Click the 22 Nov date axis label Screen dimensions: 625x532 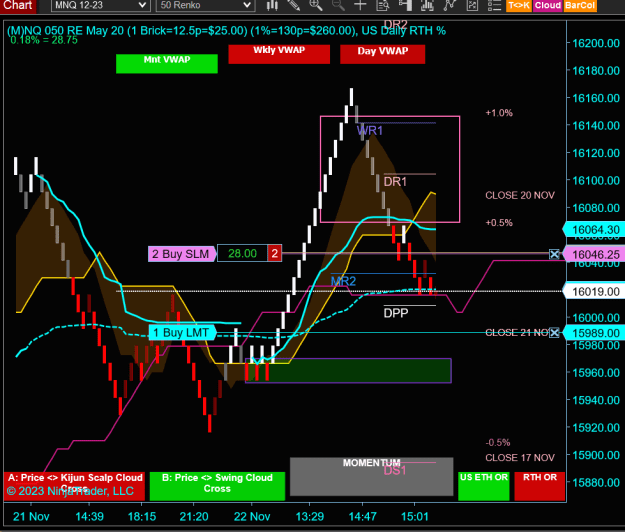pos(252,516)
